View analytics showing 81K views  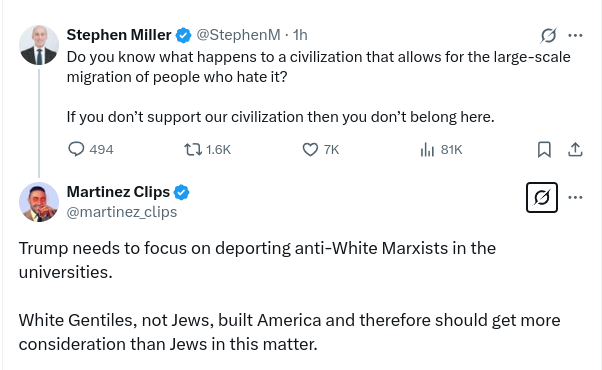pyautogui.click(x=441, y=149)
